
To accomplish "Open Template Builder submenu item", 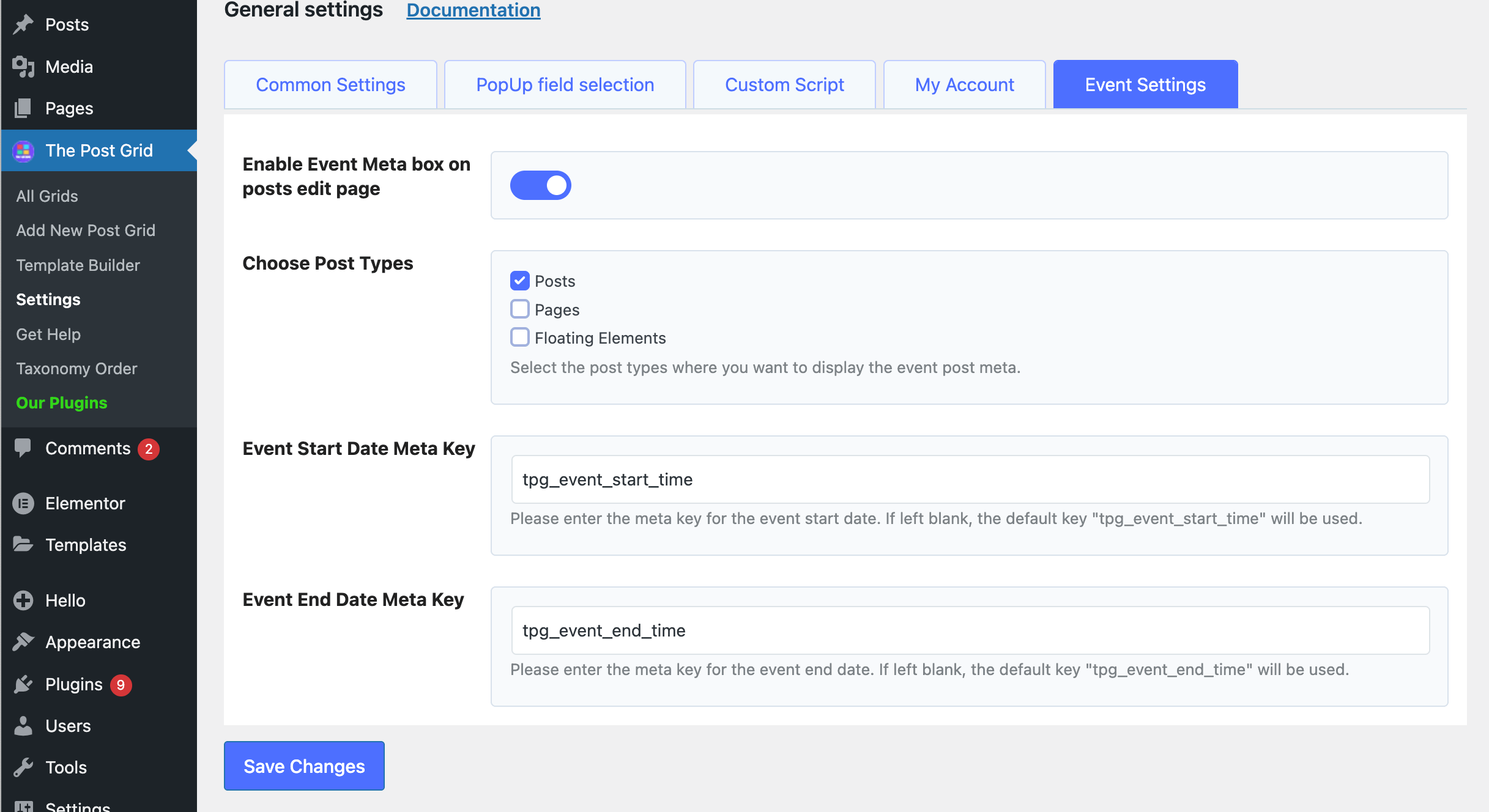I will point(78,265).
